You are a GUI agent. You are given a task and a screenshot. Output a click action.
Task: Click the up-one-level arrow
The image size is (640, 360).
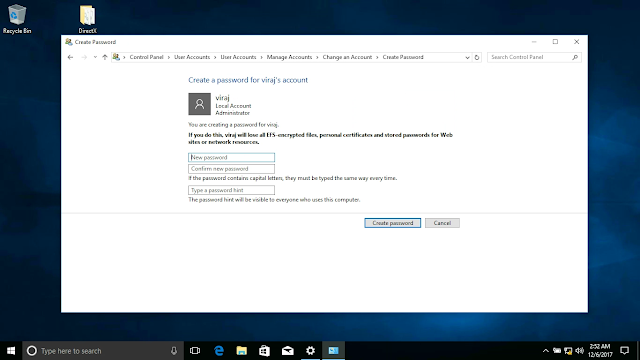[x=105, y=57]
